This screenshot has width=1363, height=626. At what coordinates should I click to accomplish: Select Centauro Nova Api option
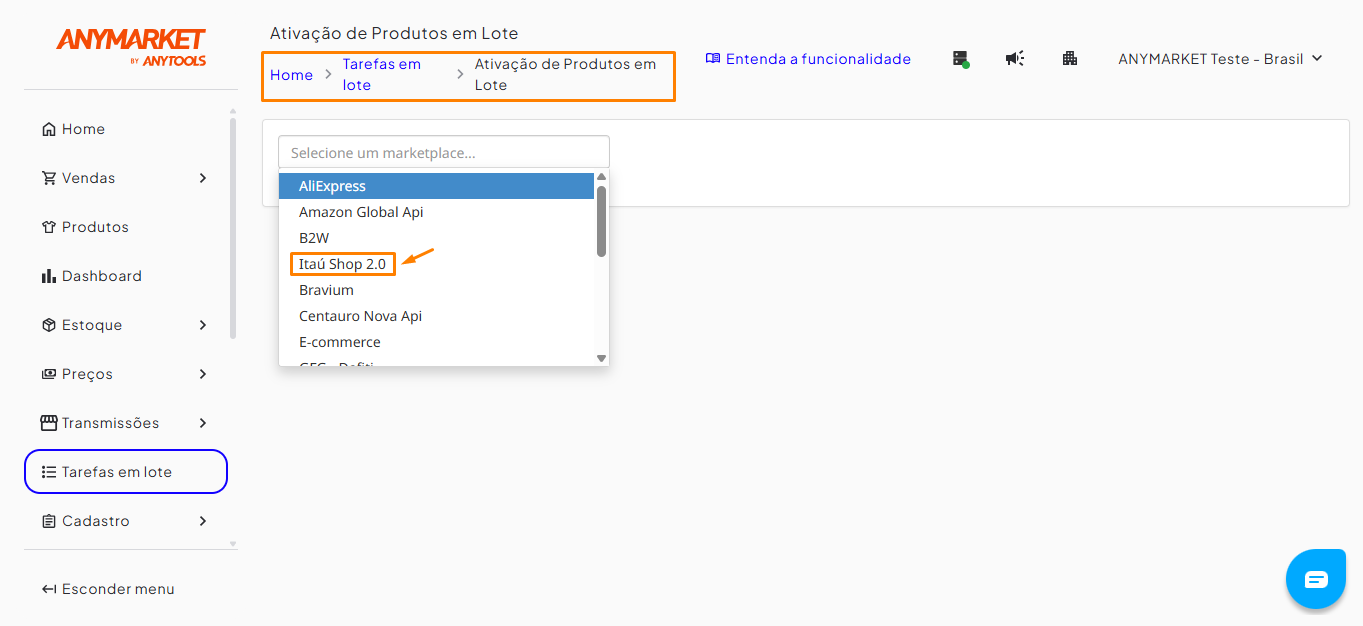pos(436,316)
